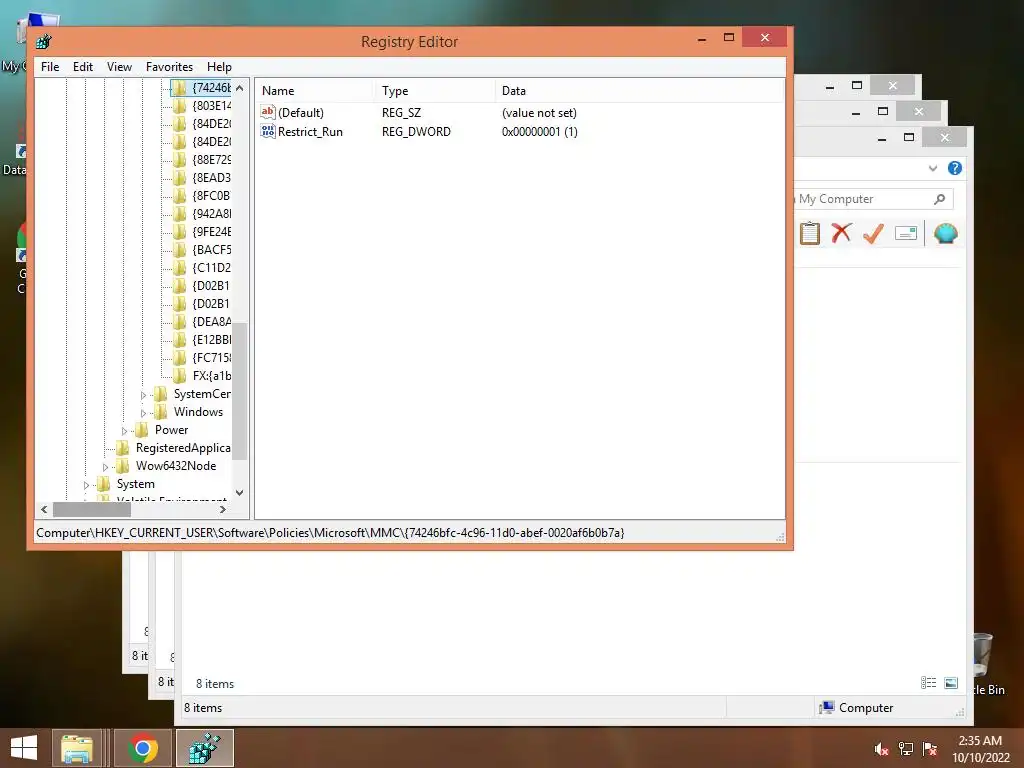This screenshot has height=768, width=1024.
Task: Open Google Chrome from the taskbar
Action: tap(142, 748)
